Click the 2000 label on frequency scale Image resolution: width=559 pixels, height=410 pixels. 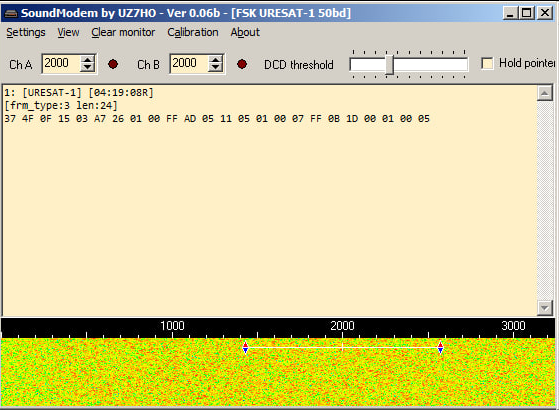(x=342, y=326)
